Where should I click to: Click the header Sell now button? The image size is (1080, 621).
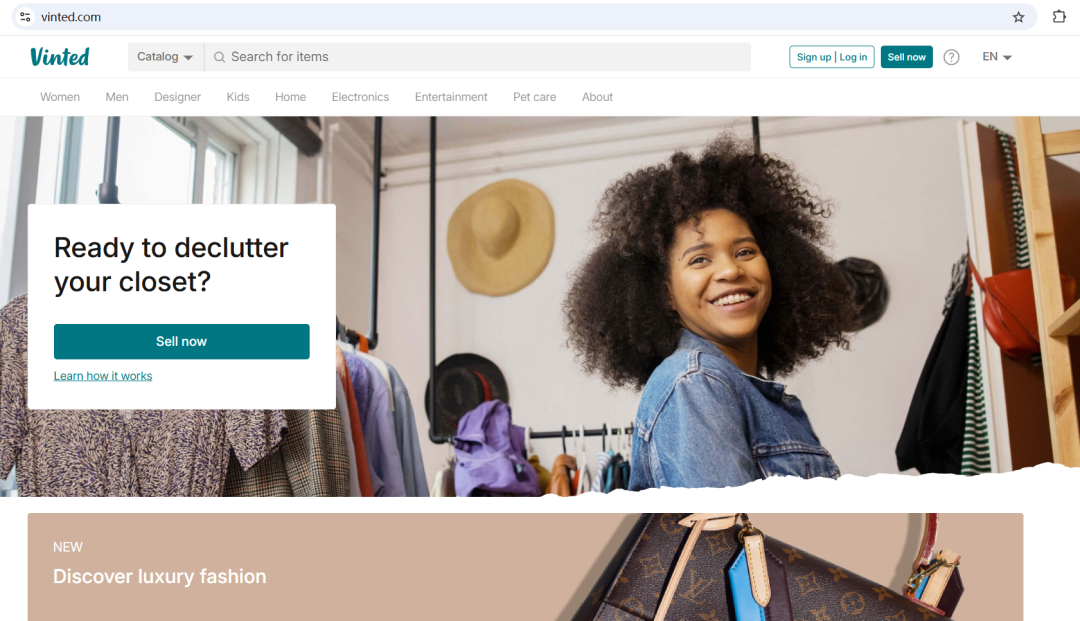[906, 57]
